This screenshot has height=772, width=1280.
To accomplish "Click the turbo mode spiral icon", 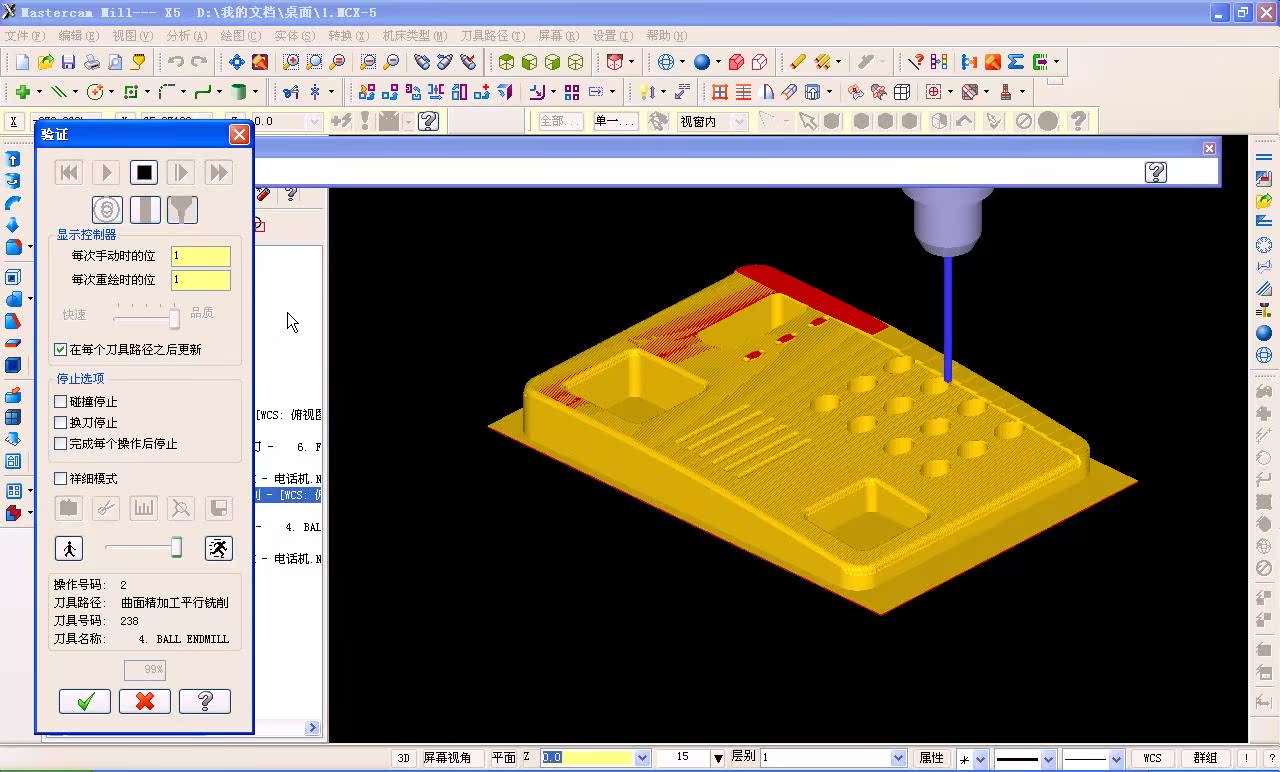I will pyautogui.click(x=107, y=210).
